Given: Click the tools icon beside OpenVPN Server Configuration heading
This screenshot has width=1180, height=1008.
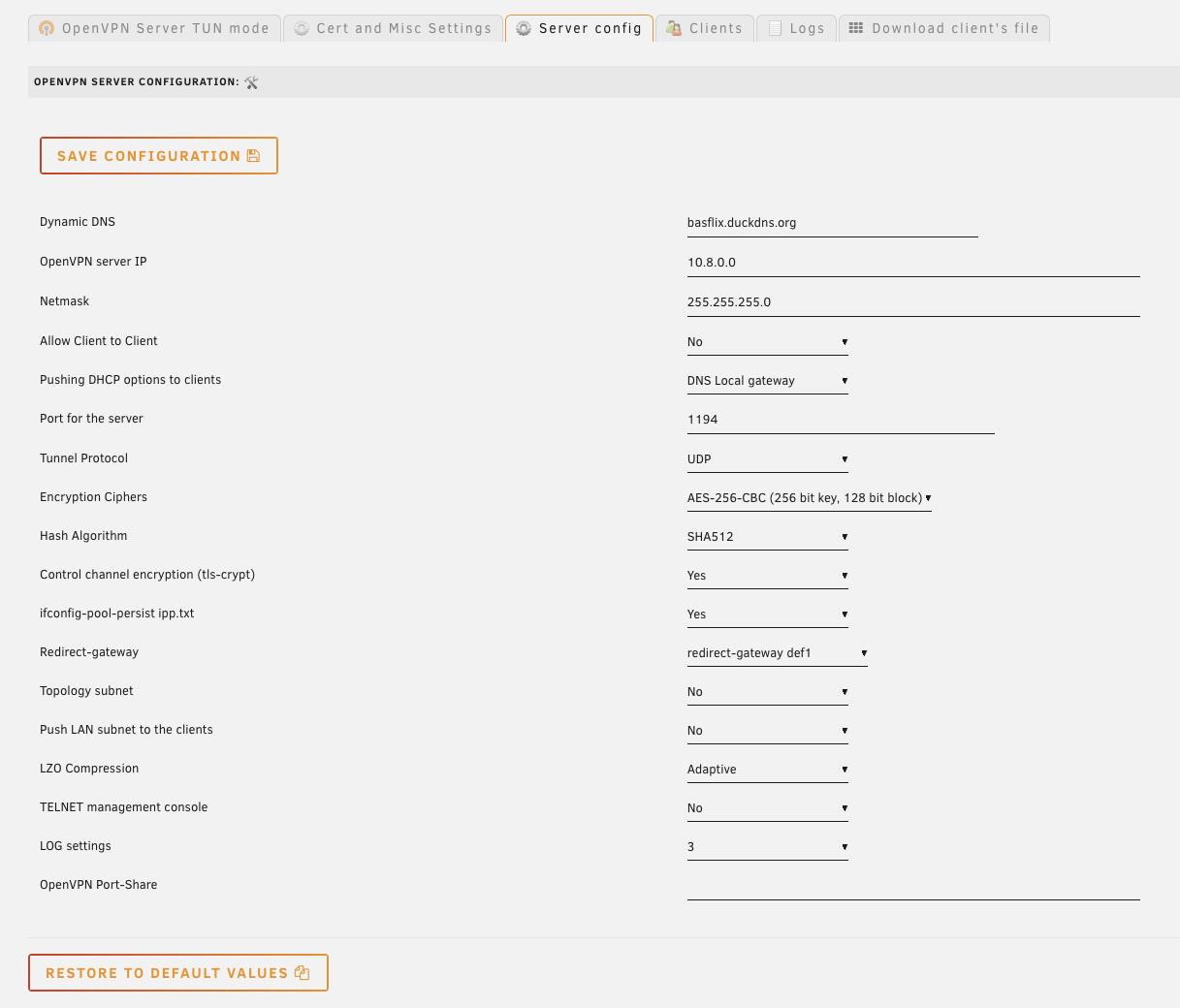Looking at the screenshot, I should (x=252, y=82).
